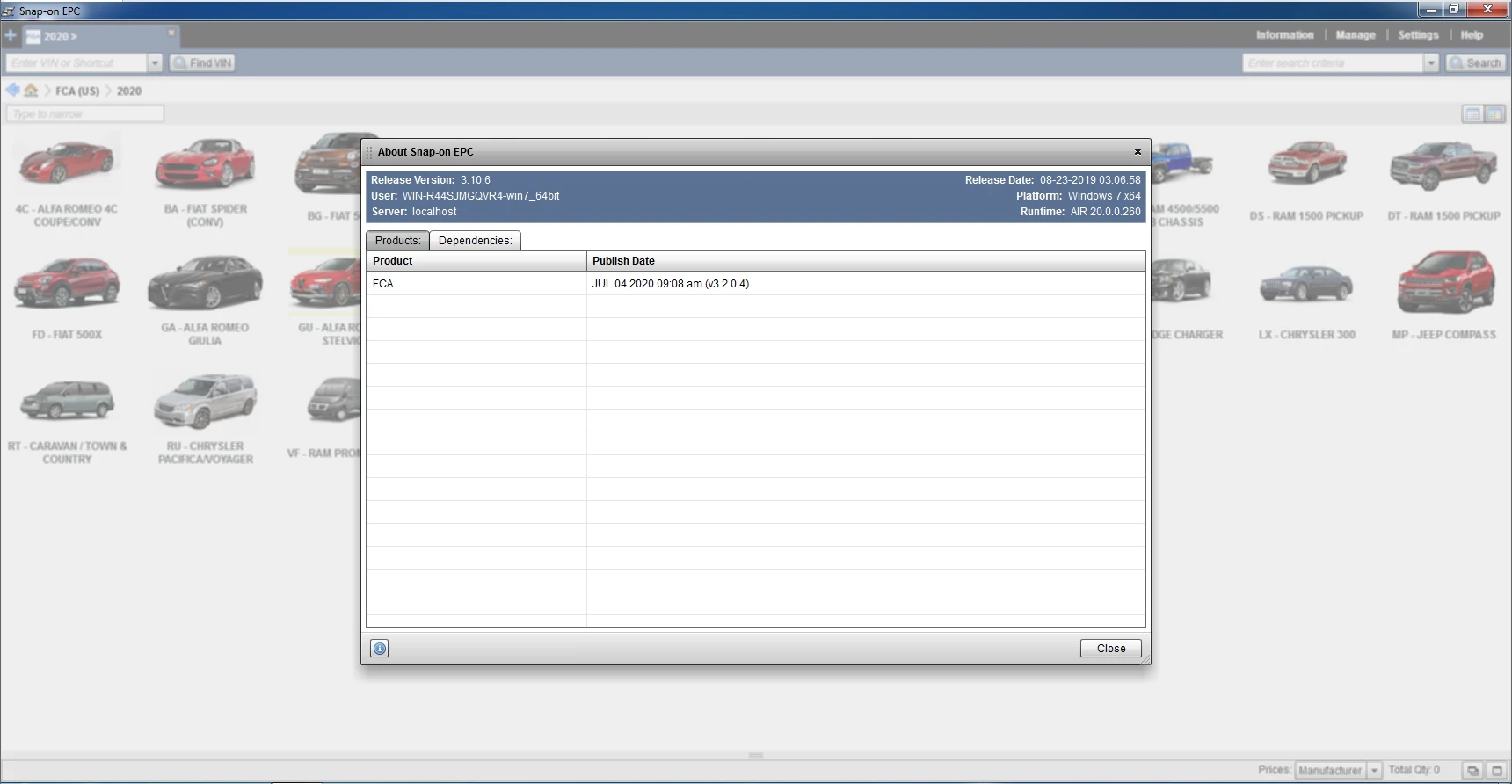Open the Help menu
This screenshot has height=784, width=1512.
1472,35
